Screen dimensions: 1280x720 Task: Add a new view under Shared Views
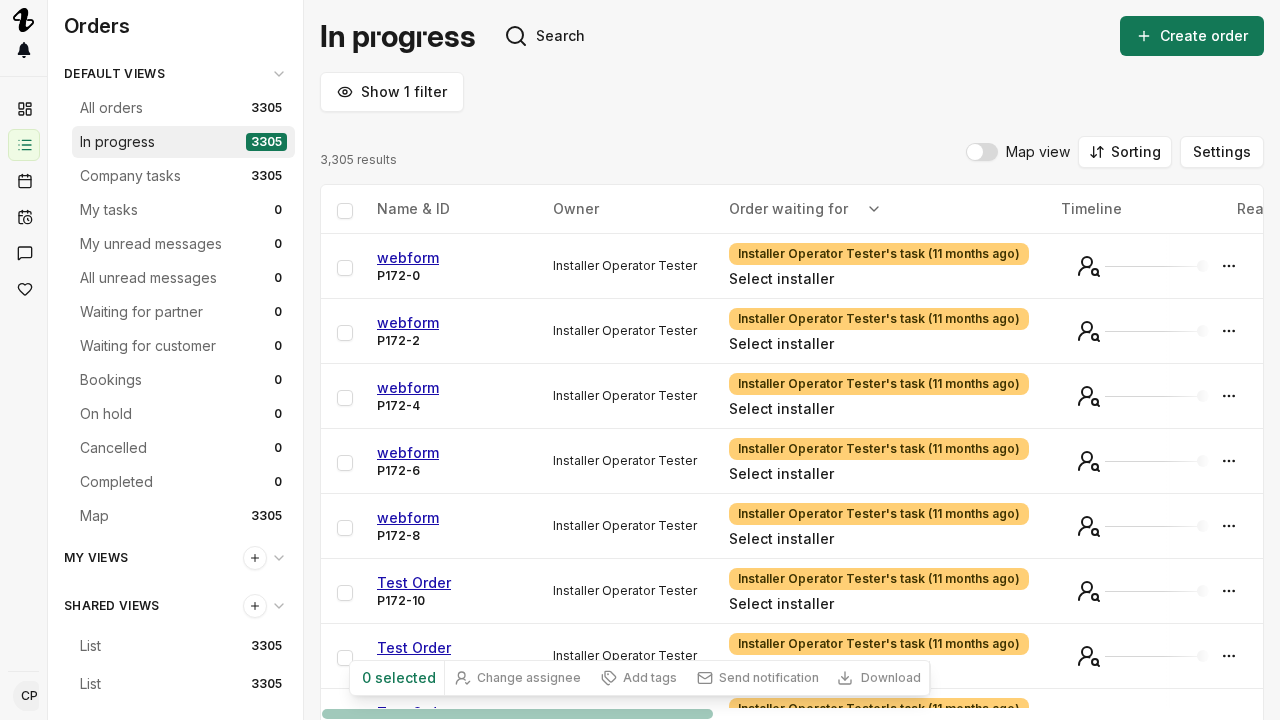point(255,606)
